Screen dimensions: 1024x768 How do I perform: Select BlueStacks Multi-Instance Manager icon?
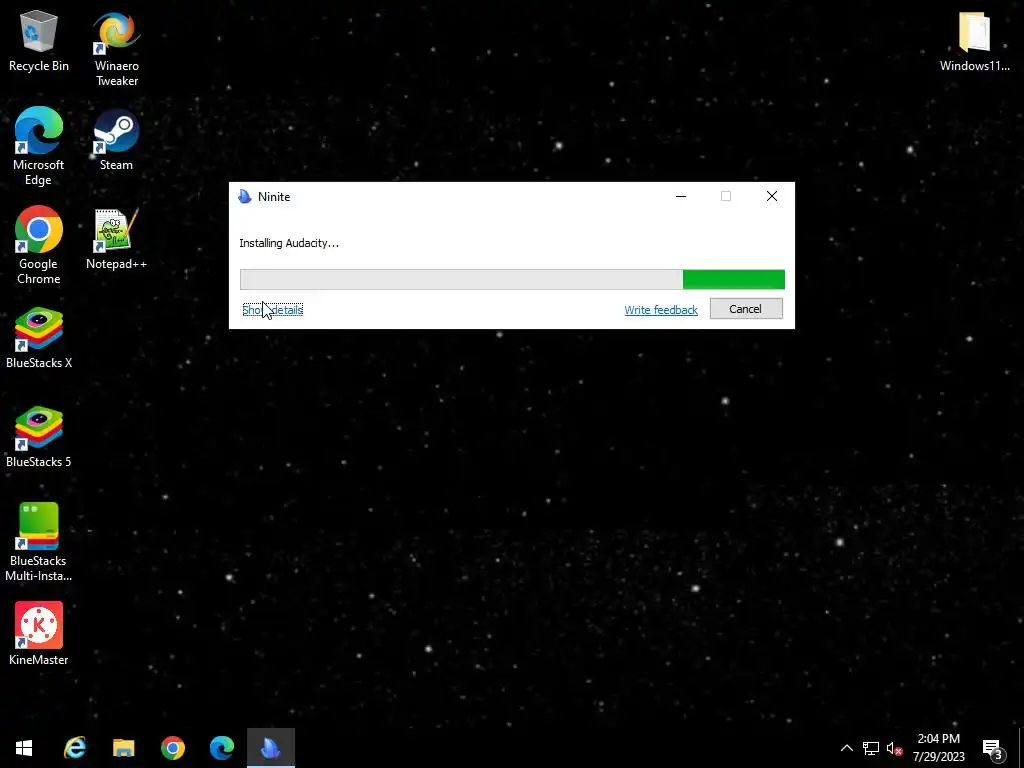[x=39, y=542]
